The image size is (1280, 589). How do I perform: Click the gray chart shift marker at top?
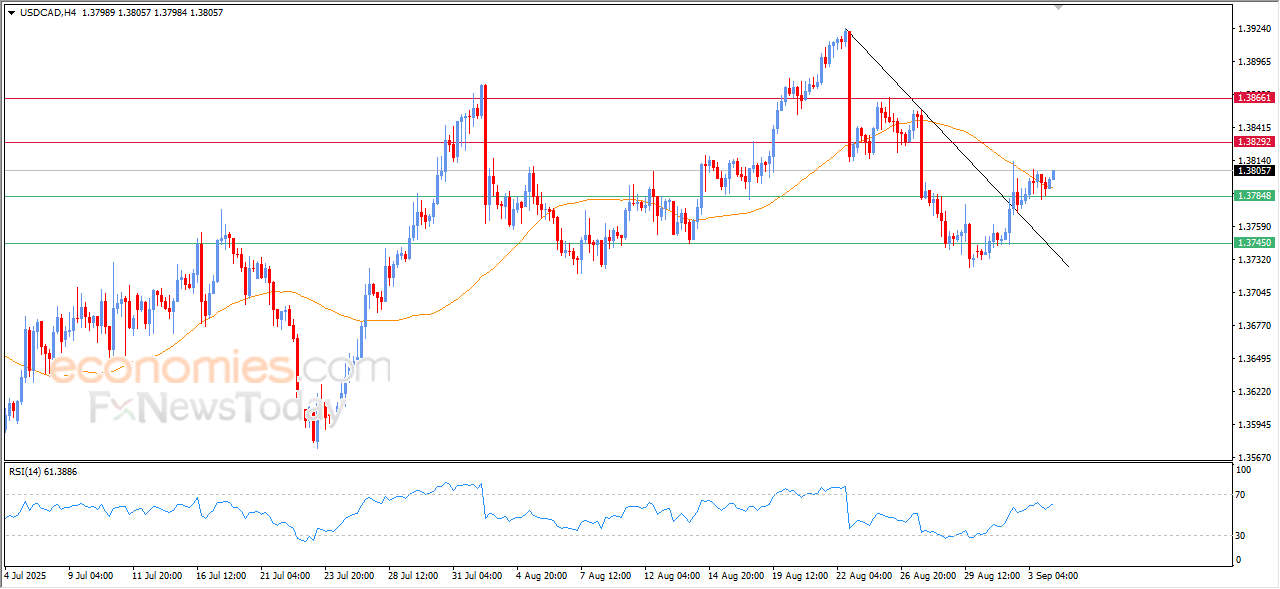pos(1059,8)
